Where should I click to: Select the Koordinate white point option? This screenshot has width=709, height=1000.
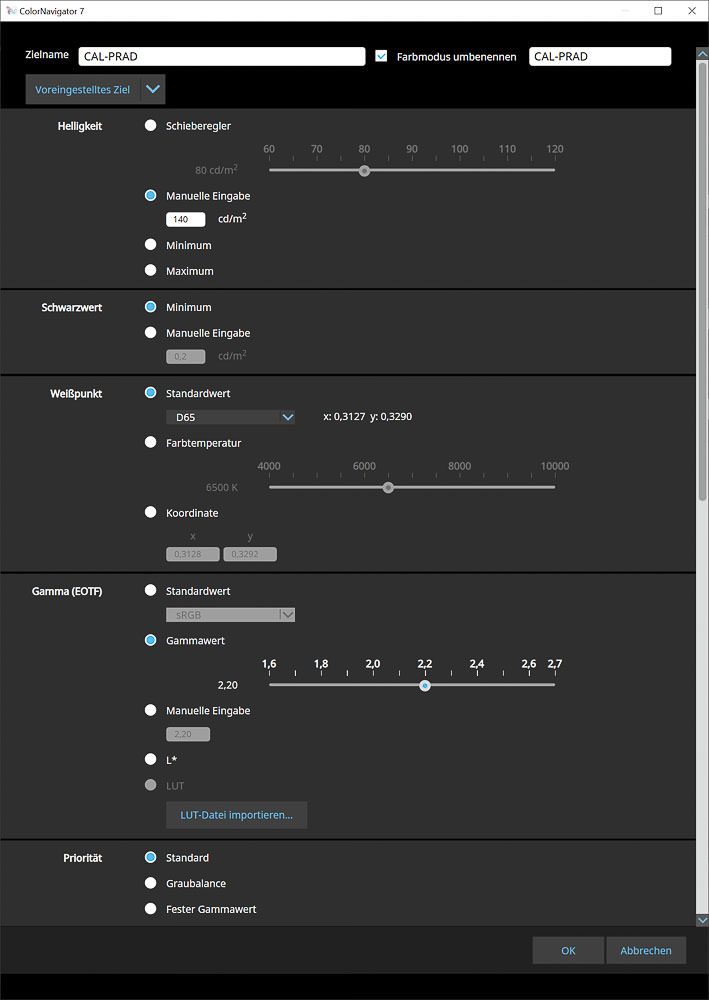pos(151,513)
